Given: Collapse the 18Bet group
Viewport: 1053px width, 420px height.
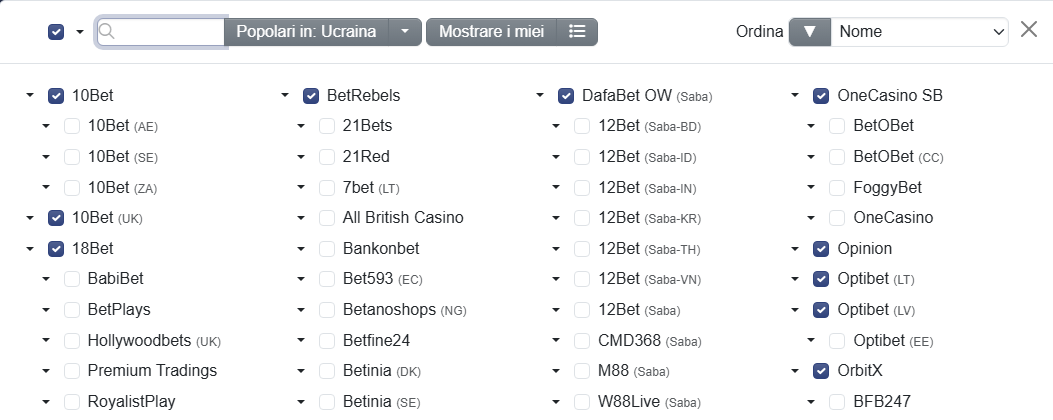Looking at the screenshot, I should 30,249.
